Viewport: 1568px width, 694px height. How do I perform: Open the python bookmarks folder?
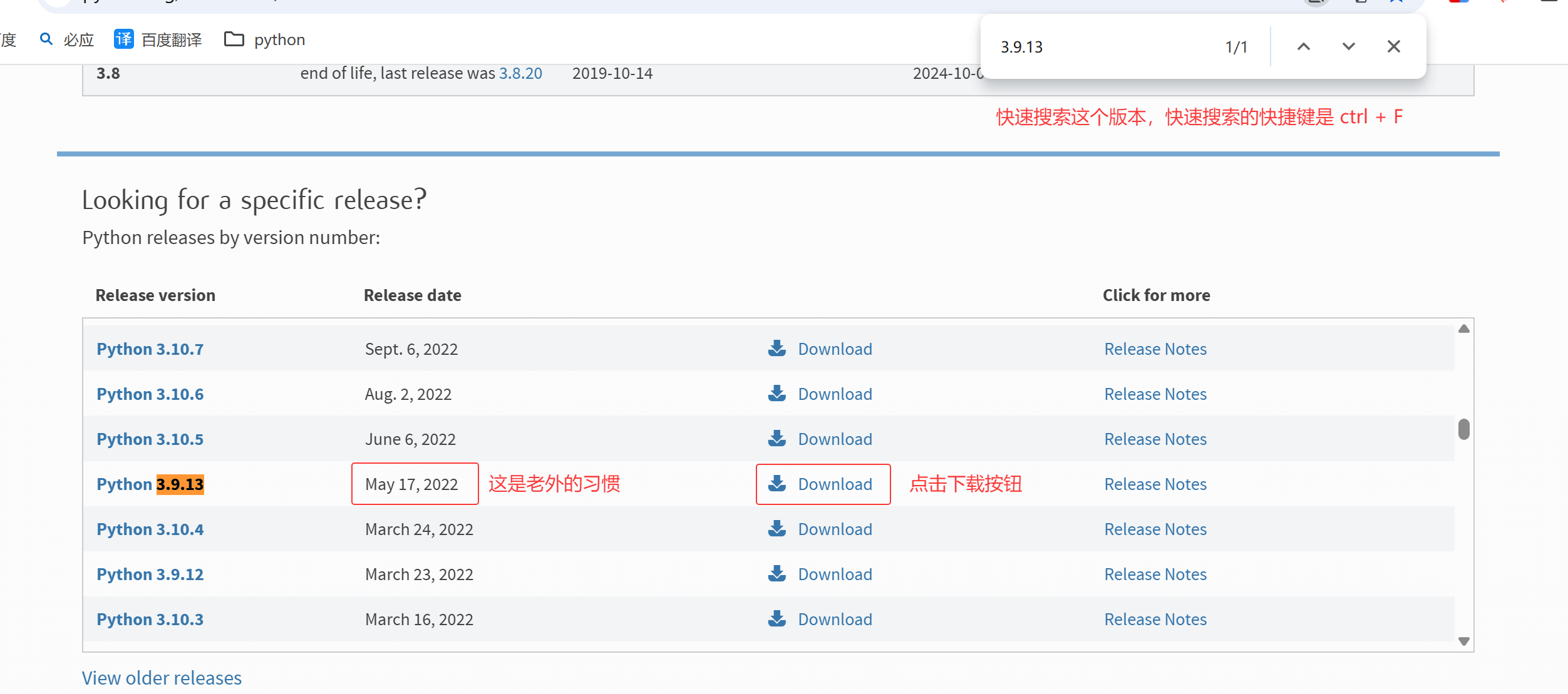(x=264, y=39)
